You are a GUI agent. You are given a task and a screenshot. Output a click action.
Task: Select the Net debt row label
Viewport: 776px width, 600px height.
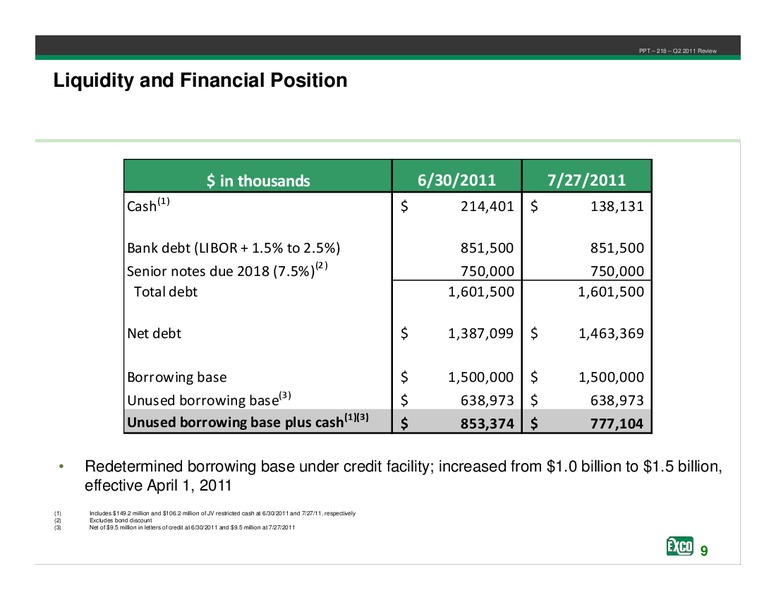pyautogui.click(x=154, y=333)
